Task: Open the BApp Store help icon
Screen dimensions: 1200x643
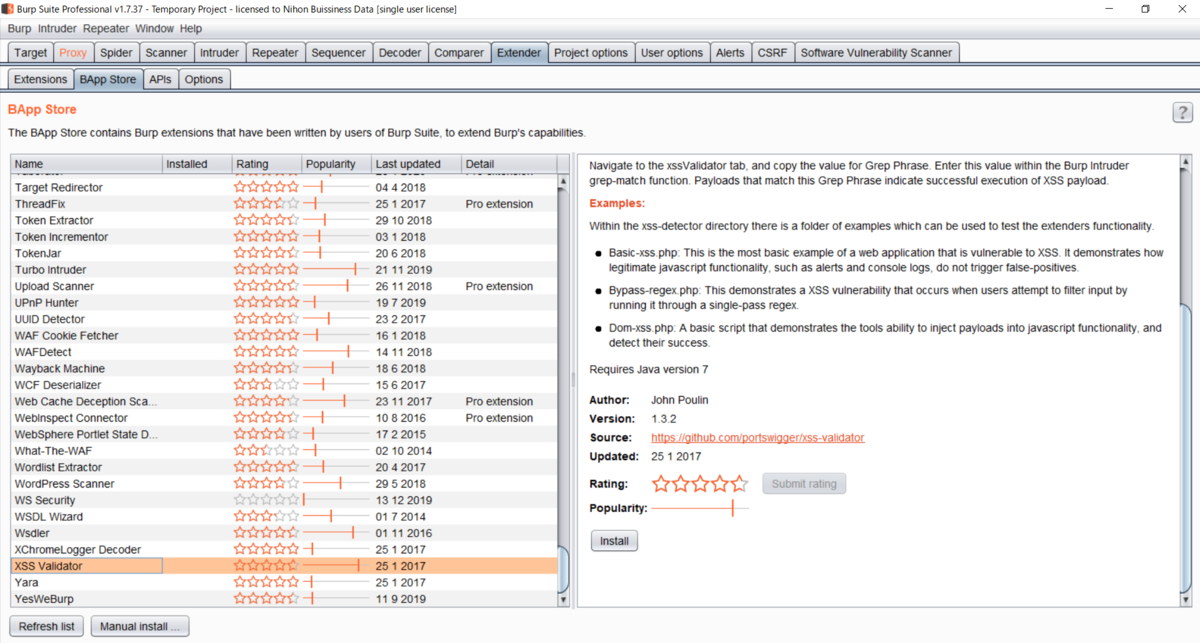Action: click(x=1182, y=112)
